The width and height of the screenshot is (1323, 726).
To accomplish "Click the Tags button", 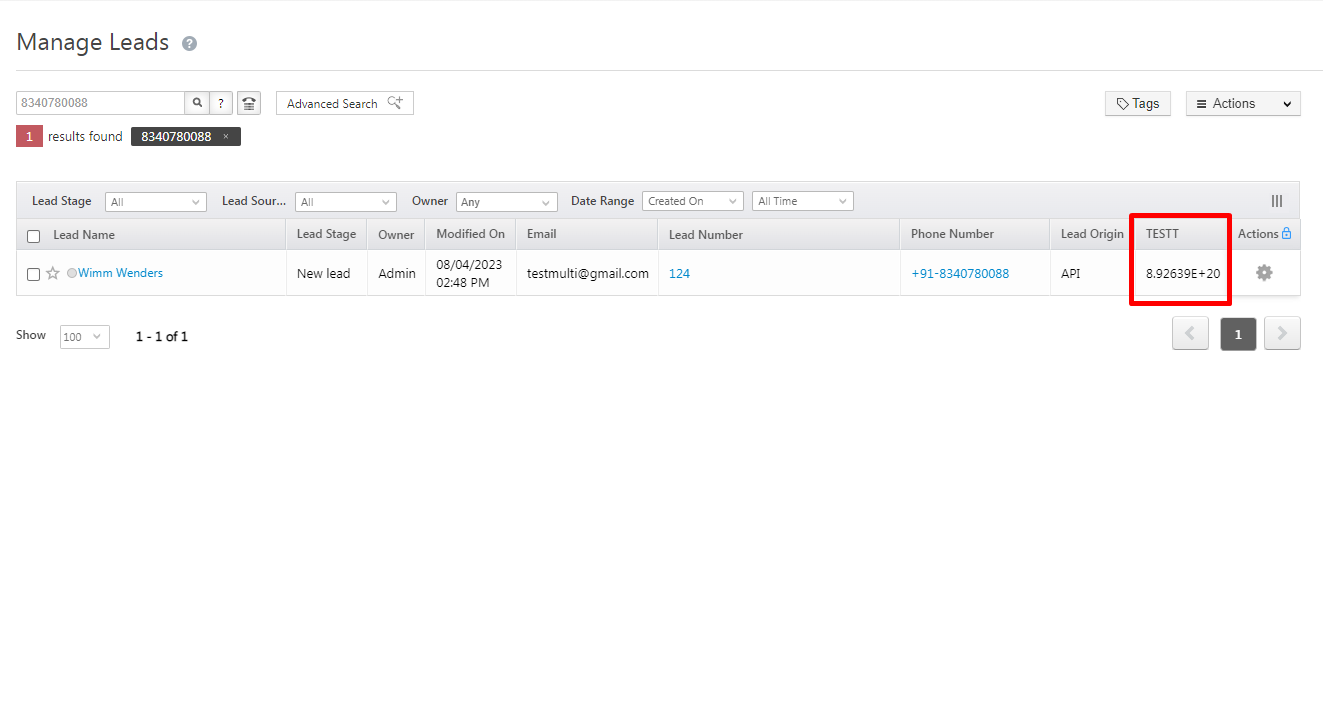I will click(1138, 104).
